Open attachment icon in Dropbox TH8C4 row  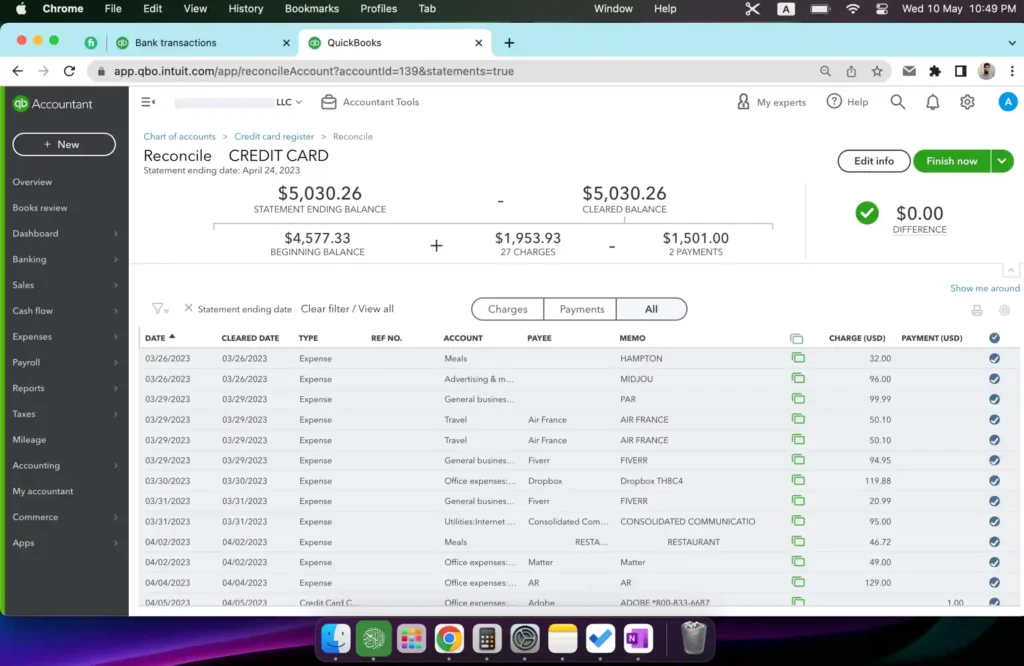(x=798, y=480)
